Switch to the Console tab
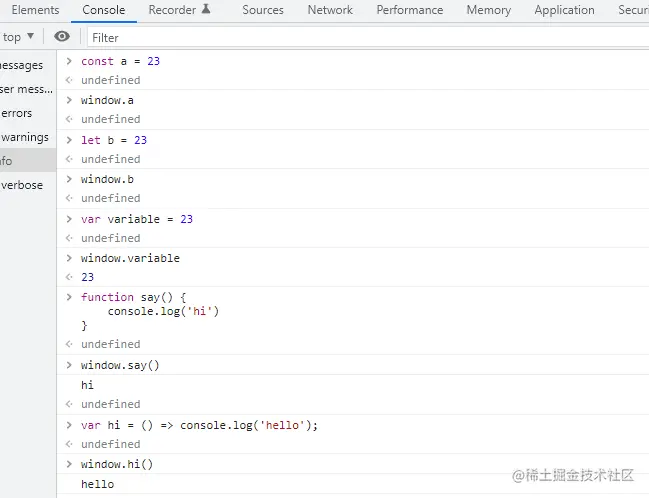The height and width of the screenshot is (498, 649). click(x=103, y=10)
